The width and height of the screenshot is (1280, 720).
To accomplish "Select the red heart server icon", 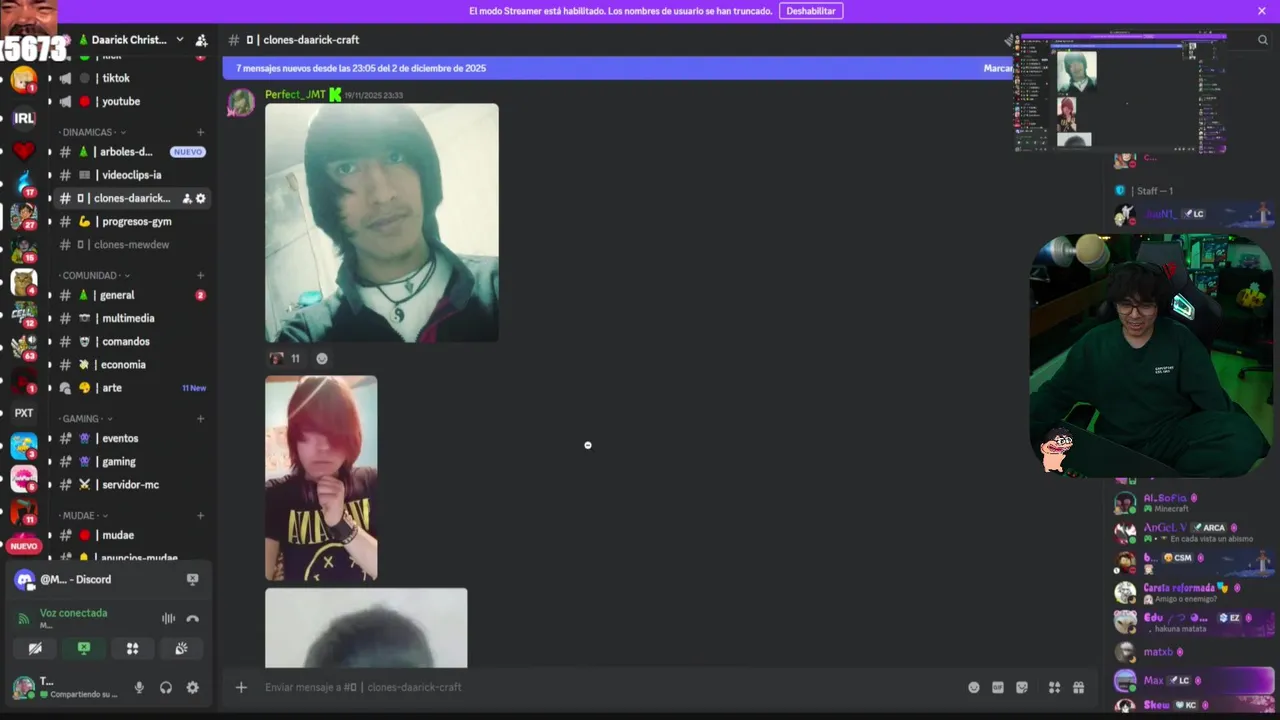I will click(x=24, y=151).
